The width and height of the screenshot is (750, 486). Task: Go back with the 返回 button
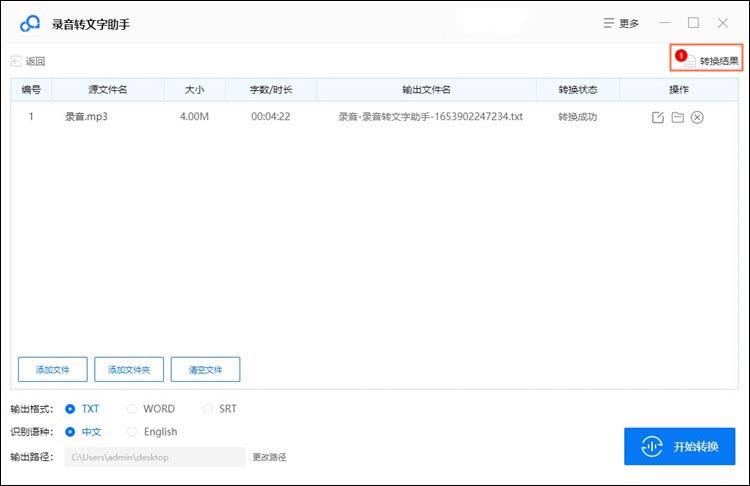coord(28,61)
